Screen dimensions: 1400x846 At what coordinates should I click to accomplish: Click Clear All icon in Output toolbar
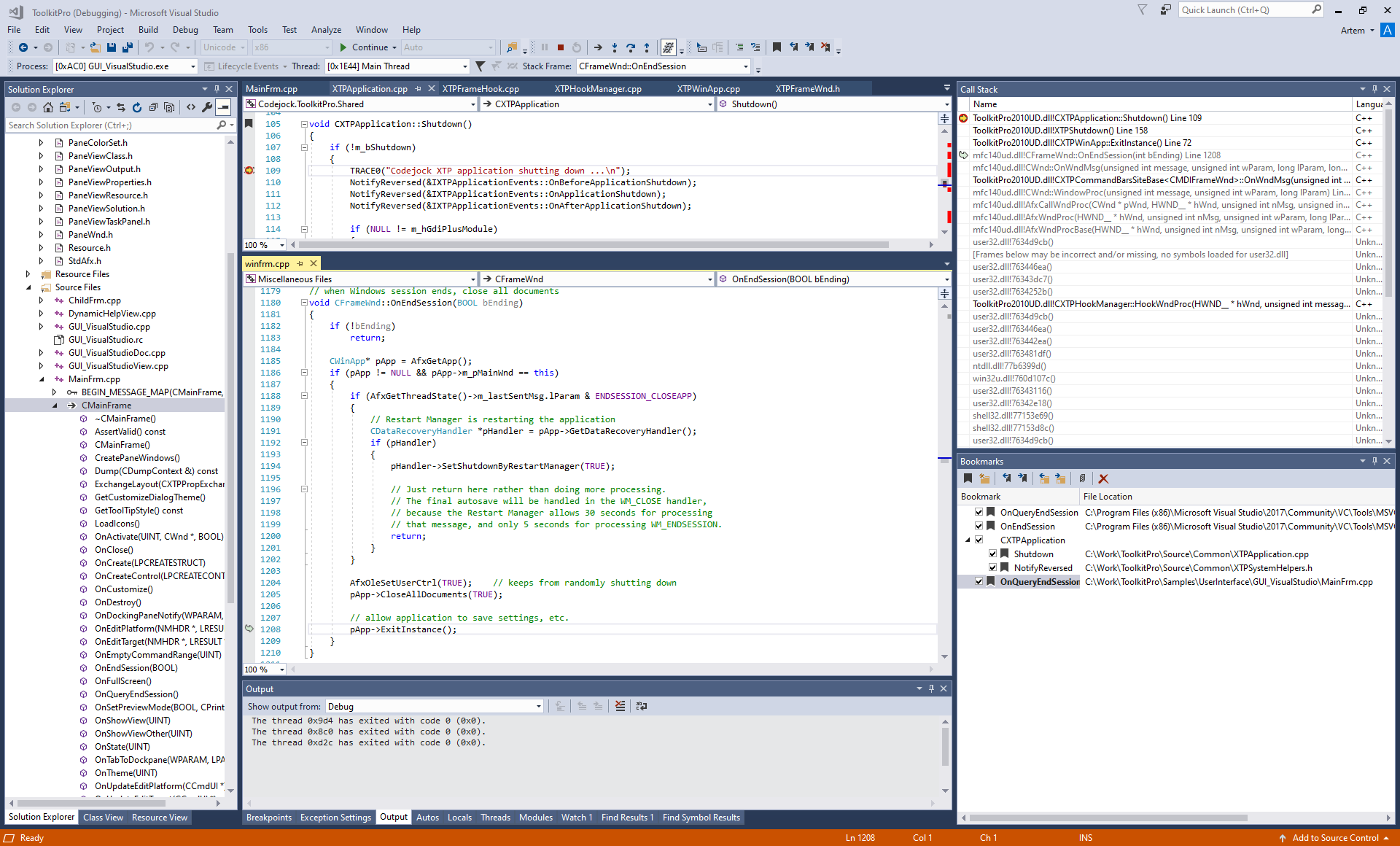[x=620, y=706]
